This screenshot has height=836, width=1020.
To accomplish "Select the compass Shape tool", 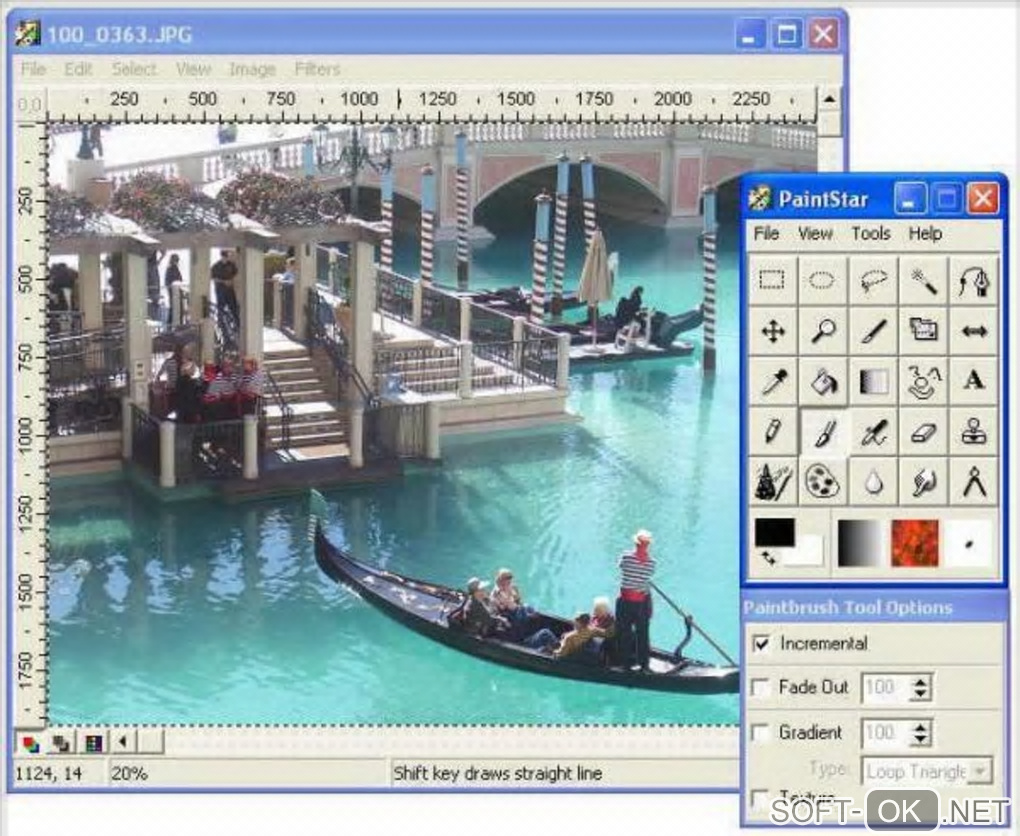I will pyautogui.click(x=973, y=482).
